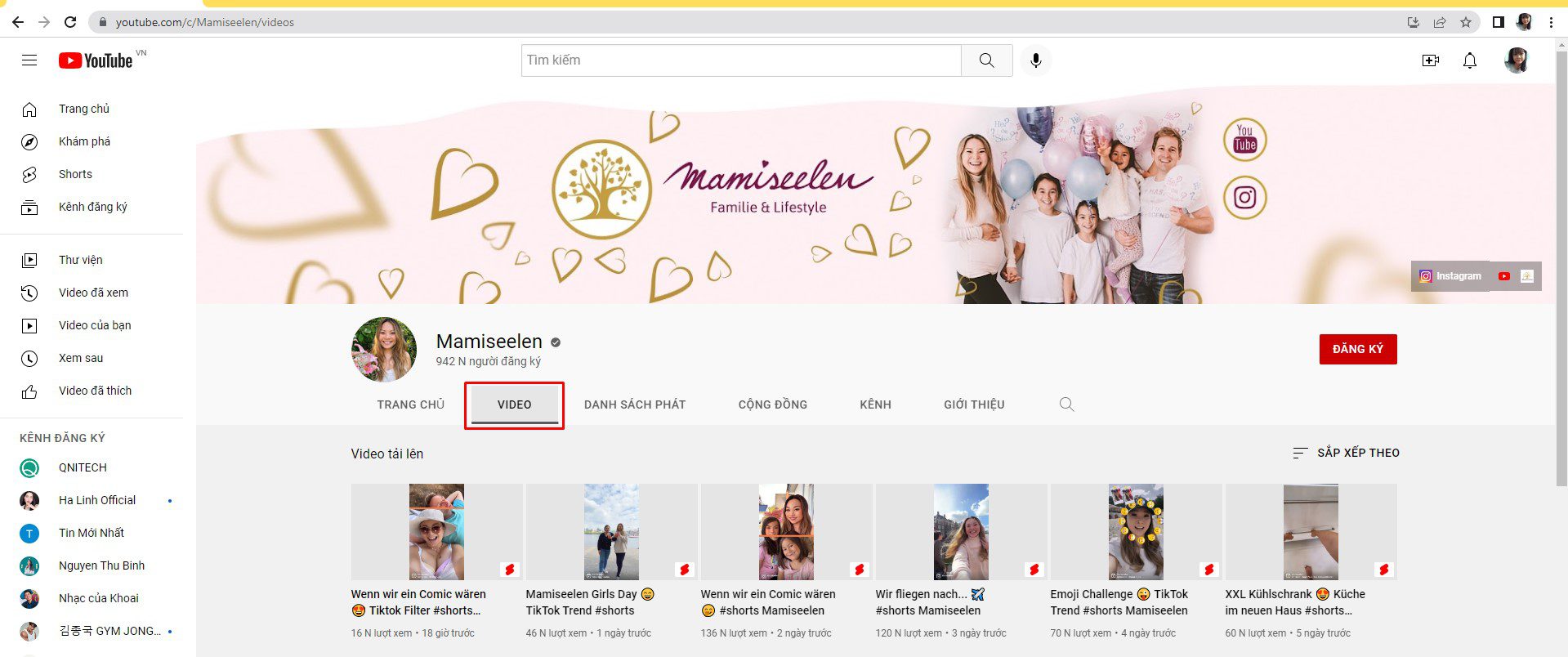Viewport: 1568px width, 657px height.
Task: Open Video đã xem history
Action: [x=92, y=293]
